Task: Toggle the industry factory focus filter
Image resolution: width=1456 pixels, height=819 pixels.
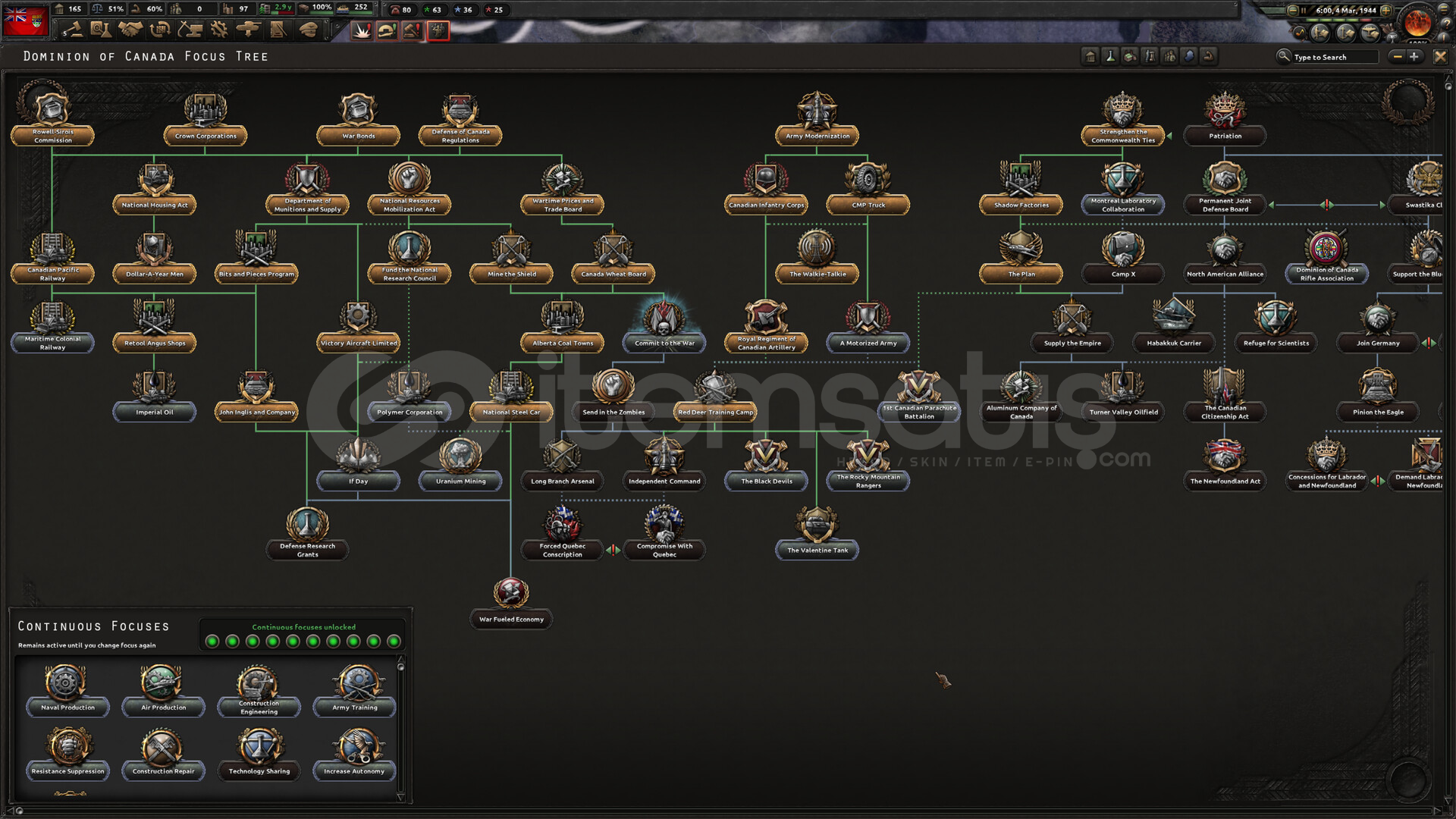Action: (x=1130, y=57)
